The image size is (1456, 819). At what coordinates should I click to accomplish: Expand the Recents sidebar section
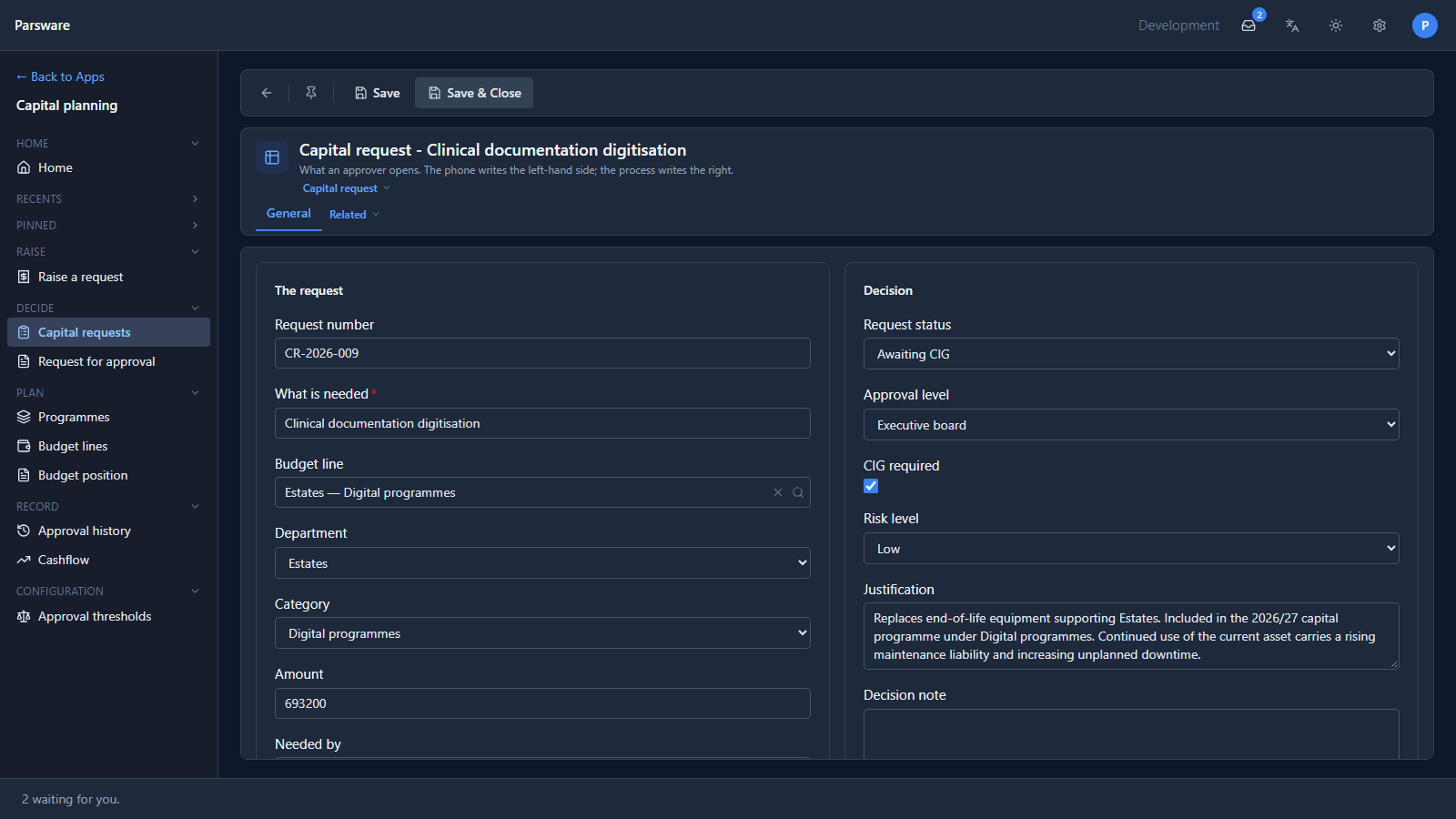[x=108, y=198]
